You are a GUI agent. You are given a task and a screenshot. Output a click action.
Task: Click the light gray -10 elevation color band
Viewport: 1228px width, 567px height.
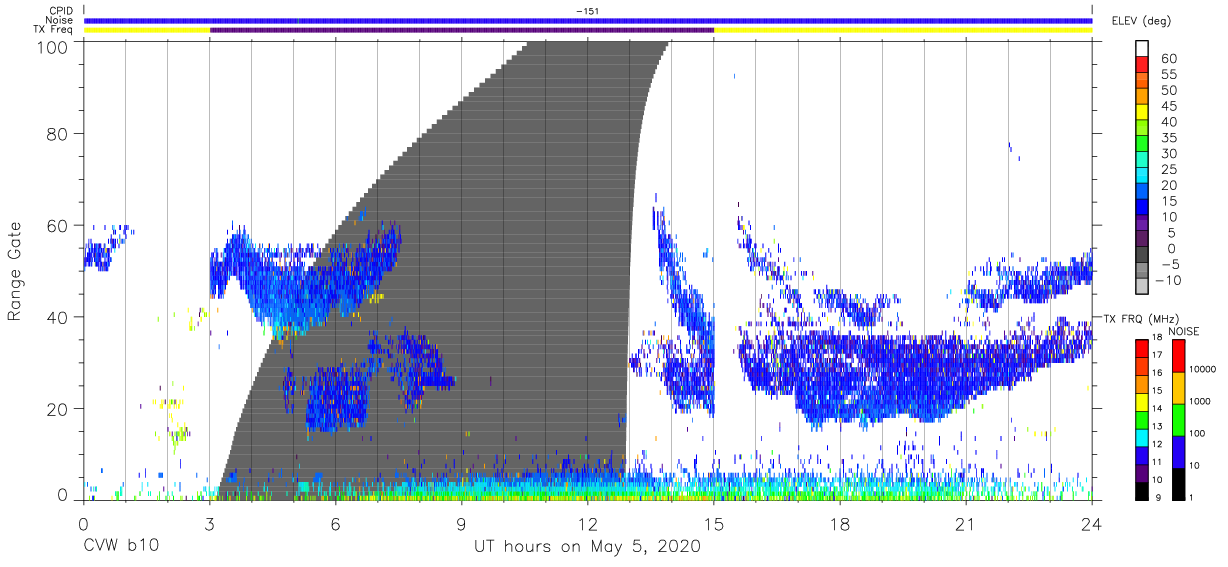(1141, 286)
